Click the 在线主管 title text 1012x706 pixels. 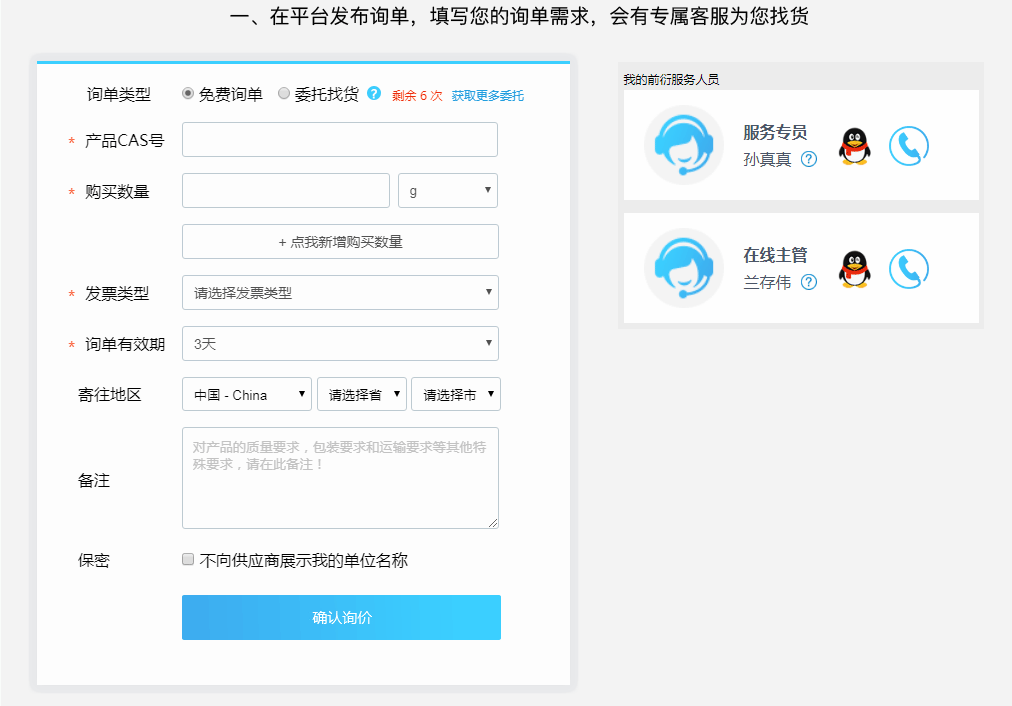[x=774, y=255]
